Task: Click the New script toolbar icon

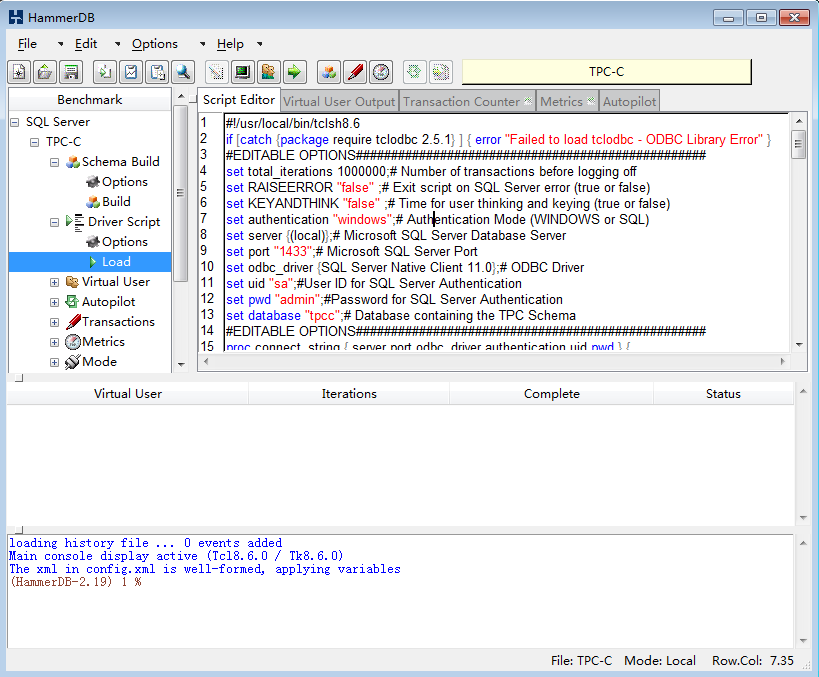Action: [19, 72]
